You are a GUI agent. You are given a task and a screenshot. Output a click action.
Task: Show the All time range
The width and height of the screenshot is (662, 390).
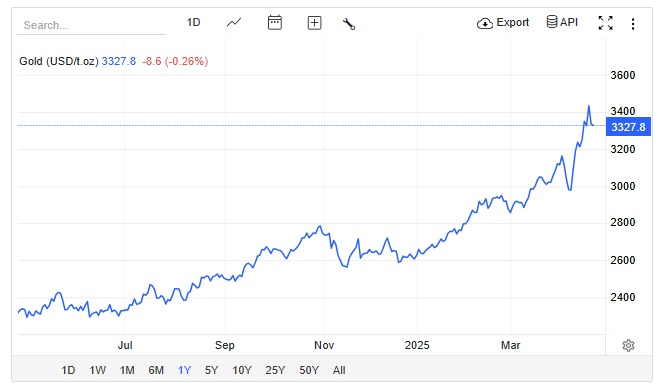(x=339, y=370)
